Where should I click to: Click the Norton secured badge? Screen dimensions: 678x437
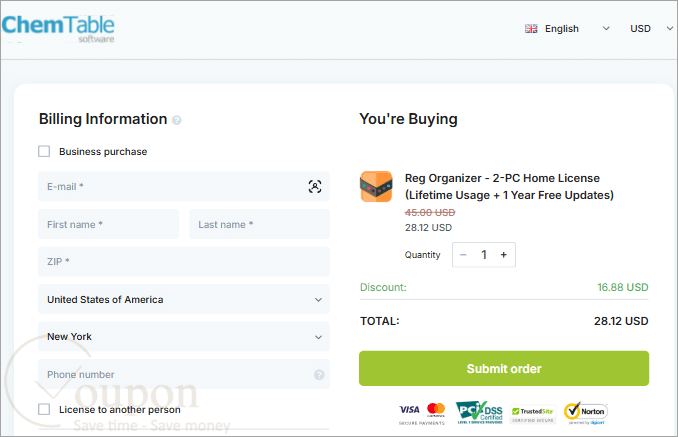tap(585, 413)
